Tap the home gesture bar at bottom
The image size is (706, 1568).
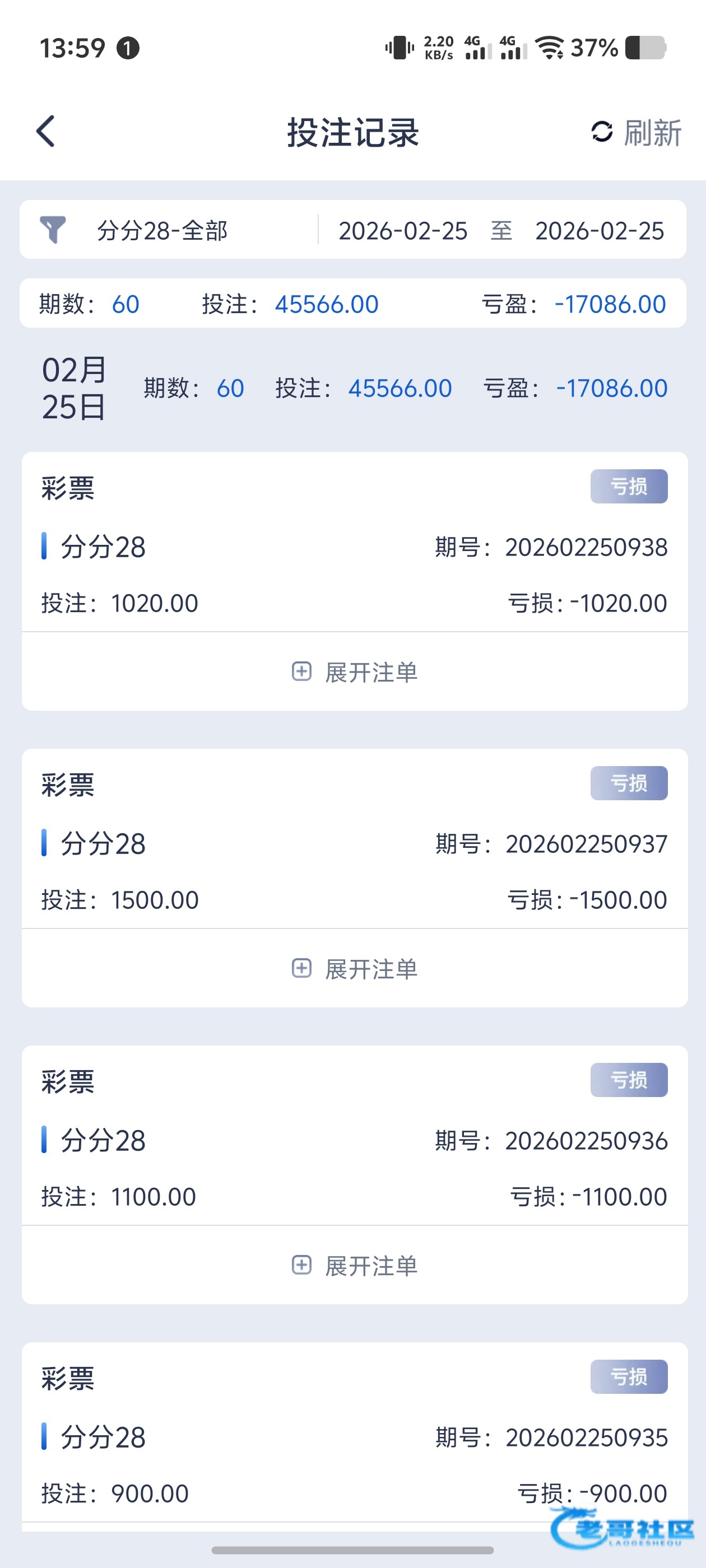(x=352, y=1550)
